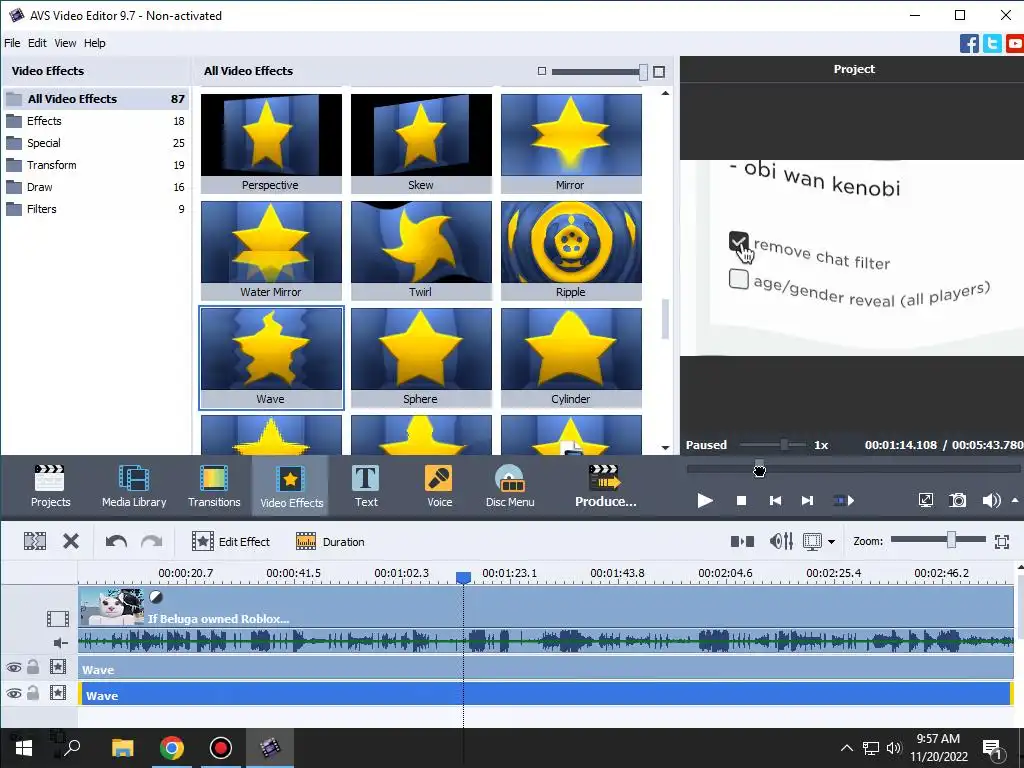Image resolution: width=1024 pixels, height=768 pixels.
Task: Open the File menu
Action: 12,43
